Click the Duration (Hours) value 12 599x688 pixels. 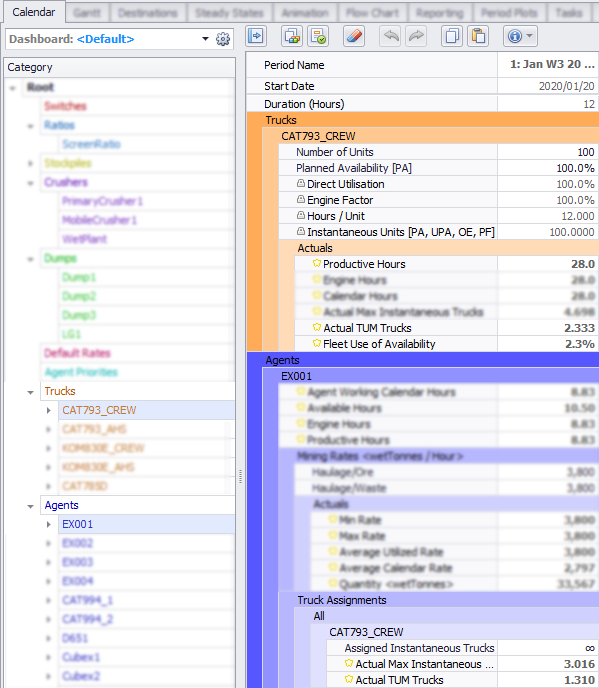pos(589,104)
